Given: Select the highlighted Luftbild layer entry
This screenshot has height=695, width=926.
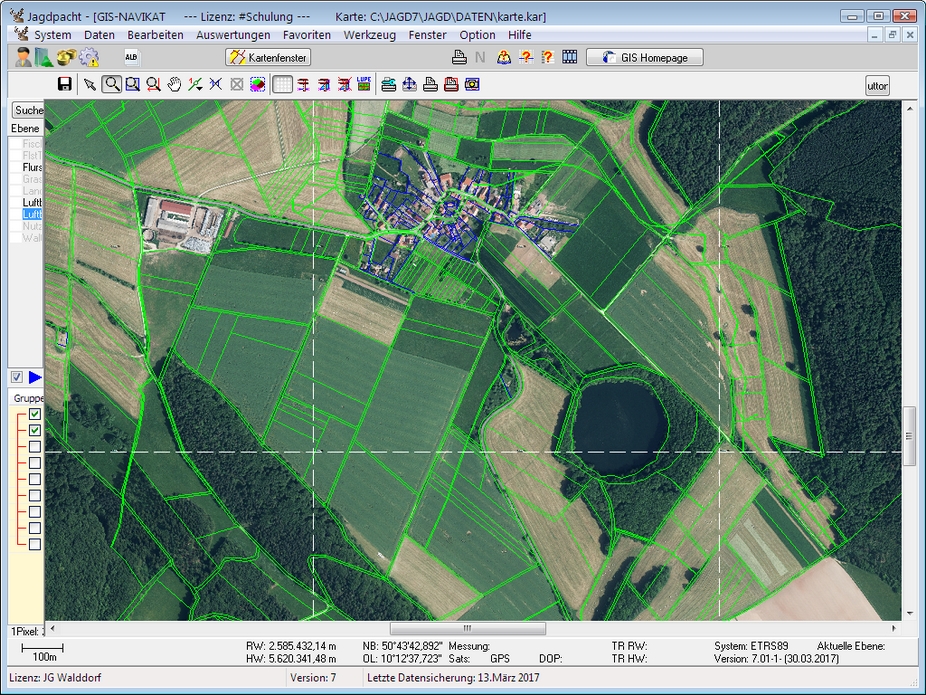Looking at the screenshot, I should [x=32, y=213].
